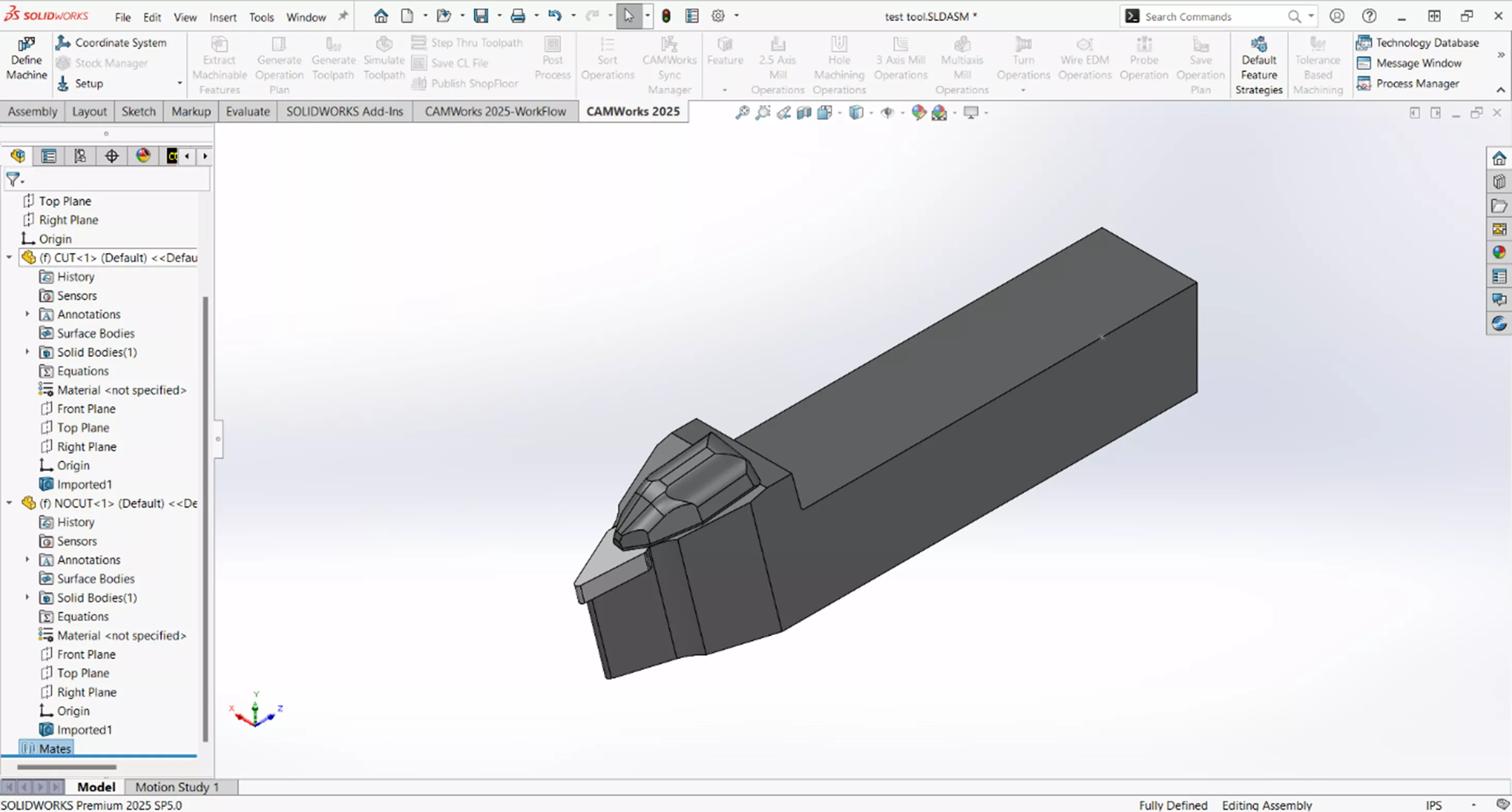Click the Default Feature Strategies button
Image resolution: width=1512 pixels, height=812 pixels.
[x=1258, y=65]
